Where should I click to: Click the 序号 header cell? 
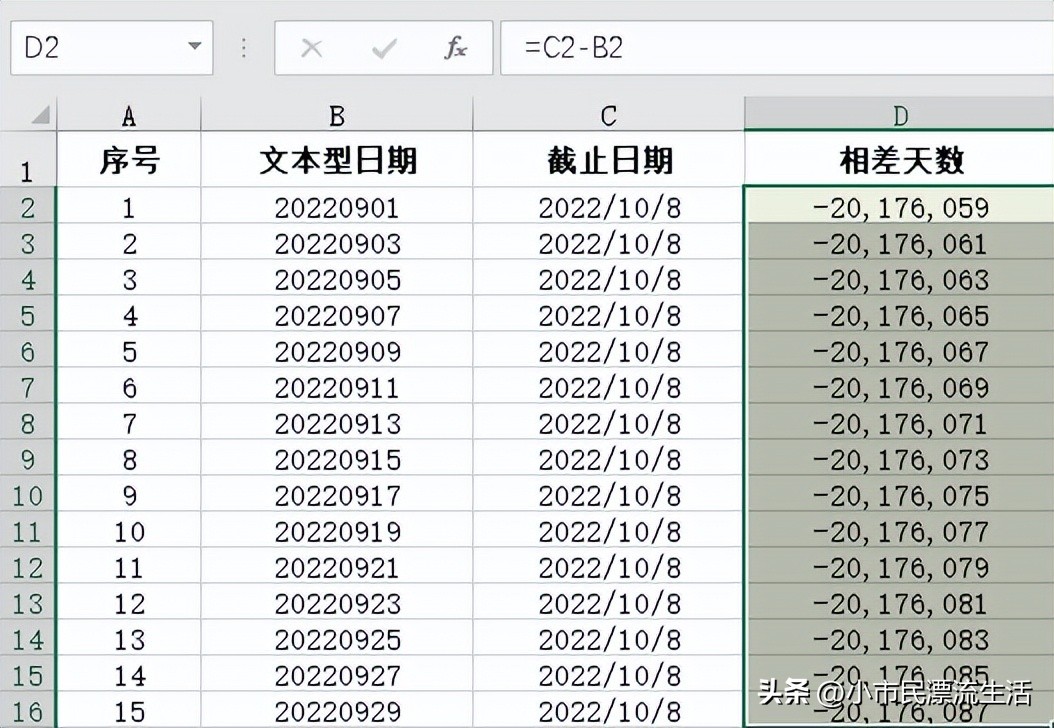point(129,159)
